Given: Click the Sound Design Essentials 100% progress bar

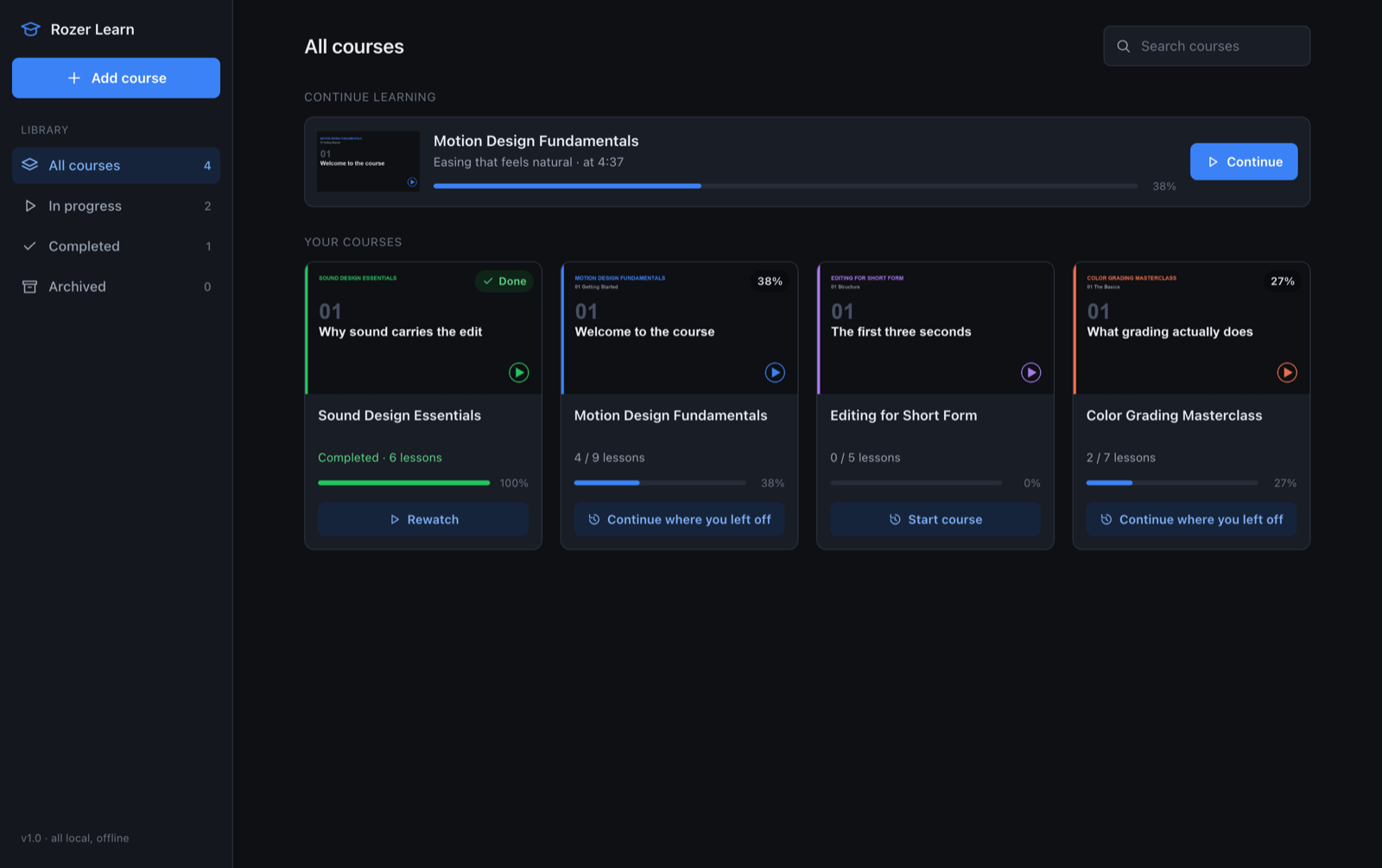Looking at the screenshot, I should [x=404, y=483].
